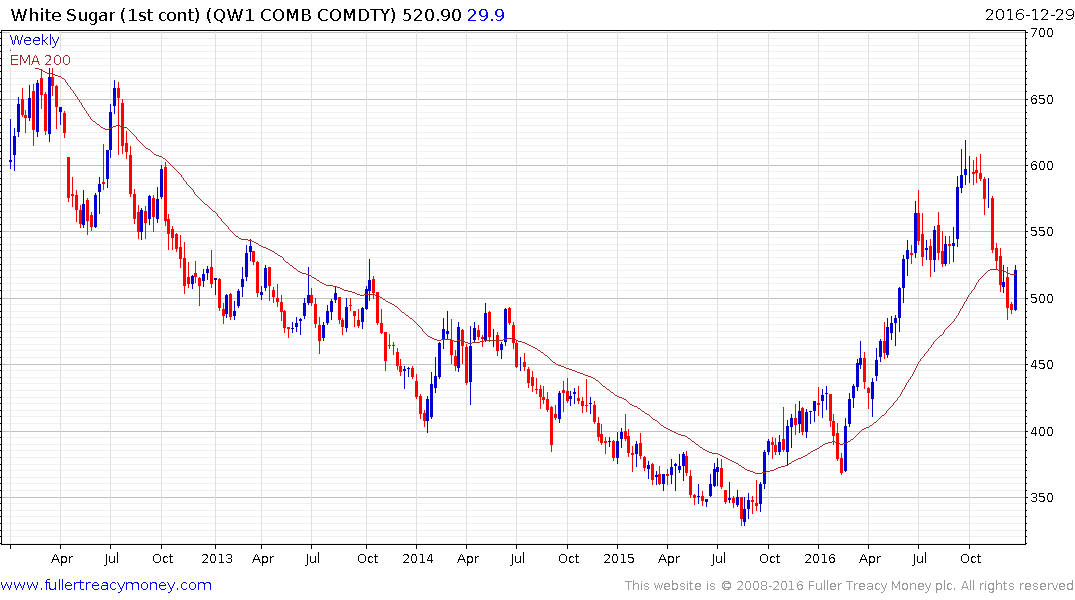Click the 550 price axis label
Viewport: 1075px width, 600px height.
[1042, 232]
